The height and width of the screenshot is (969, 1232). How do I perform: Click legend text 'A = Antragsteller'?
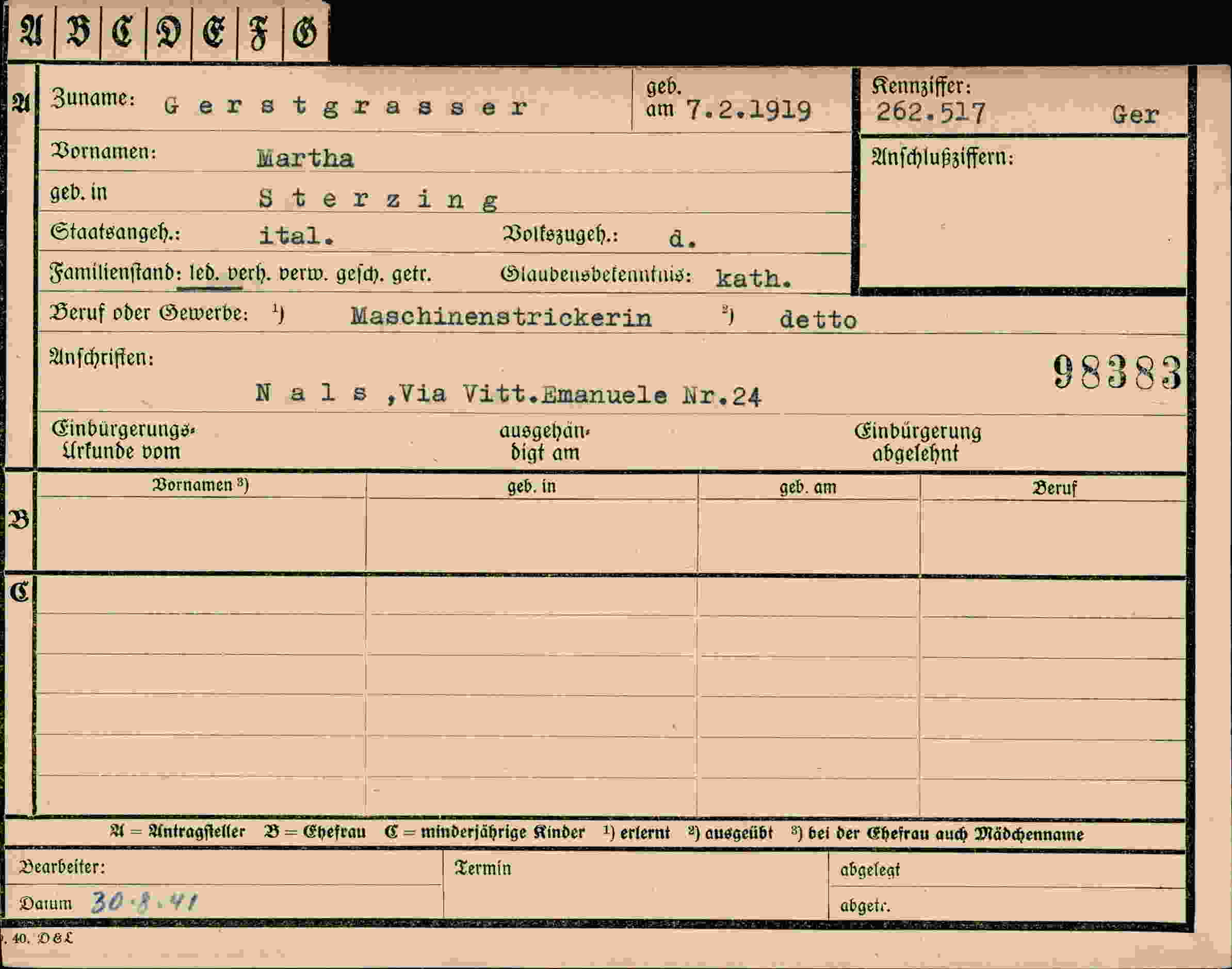pyautogui.click(x=177, y=832)
